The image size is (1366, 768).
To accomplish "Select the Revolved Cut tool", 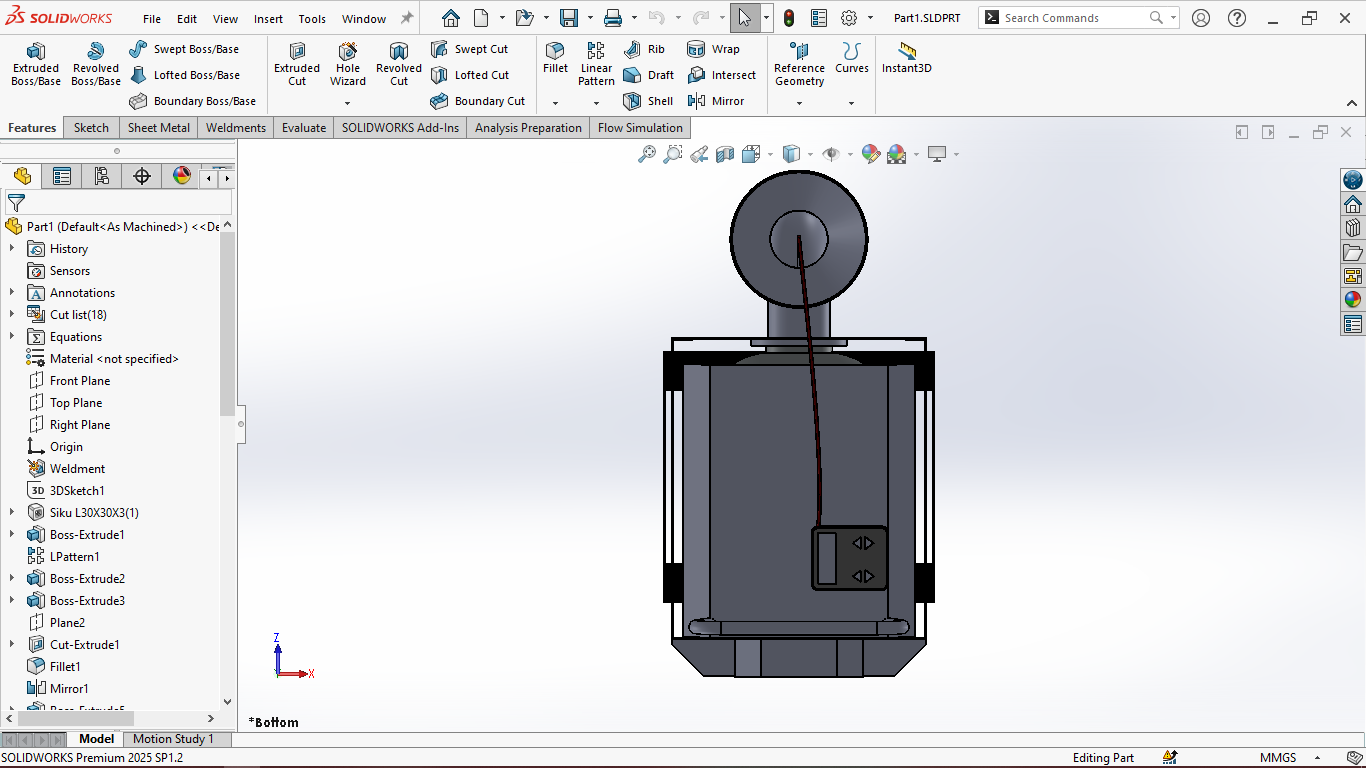I will (399, 64).
